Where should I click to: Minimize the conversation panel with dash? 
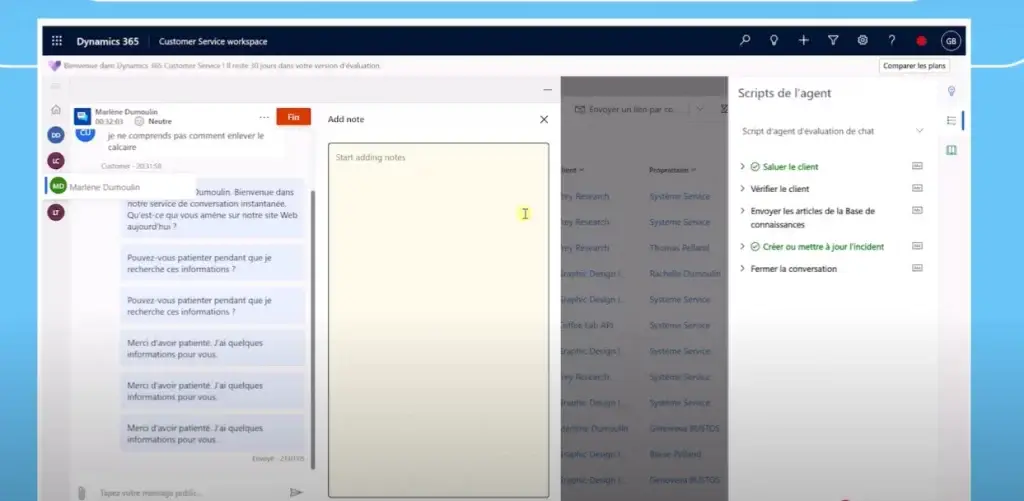[x=547, y=89]
